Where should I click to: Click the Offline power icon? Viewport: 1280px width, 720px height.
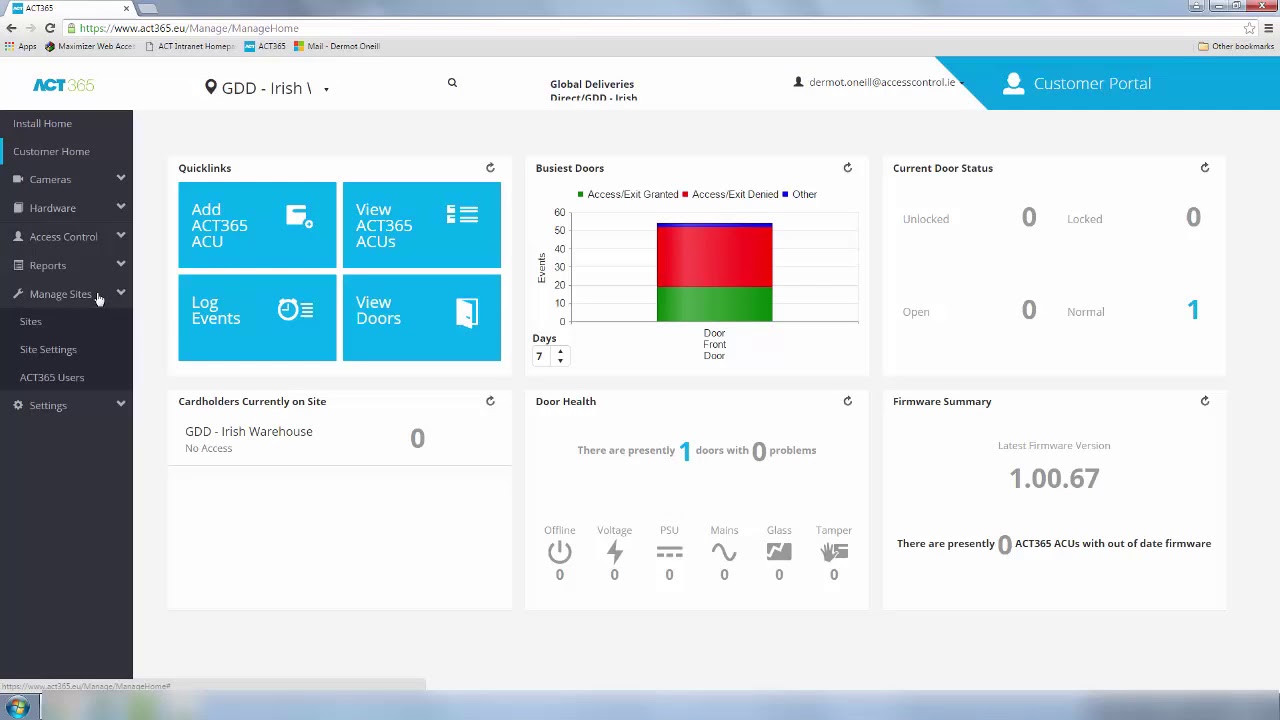coord(559,552)
